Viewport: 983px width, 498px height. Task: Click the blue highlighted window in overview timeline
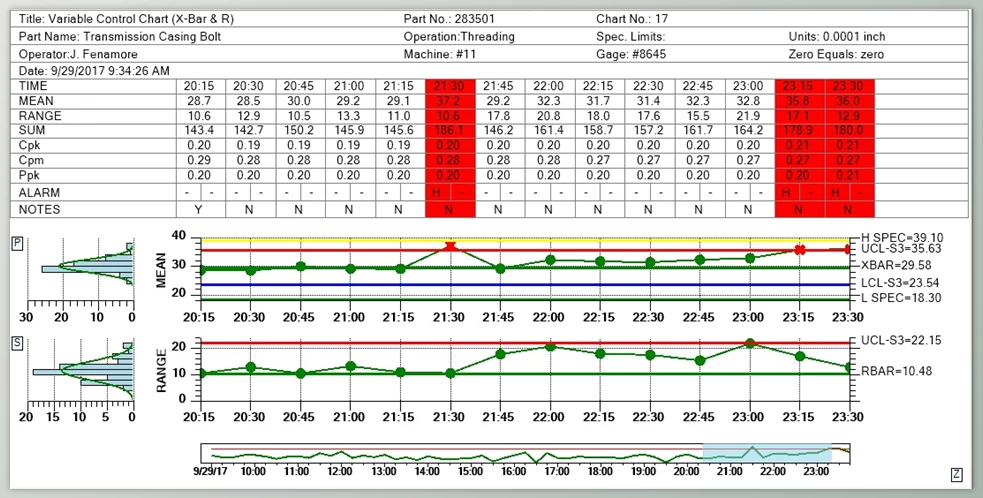pyautogui.click(x=767, y=452)
